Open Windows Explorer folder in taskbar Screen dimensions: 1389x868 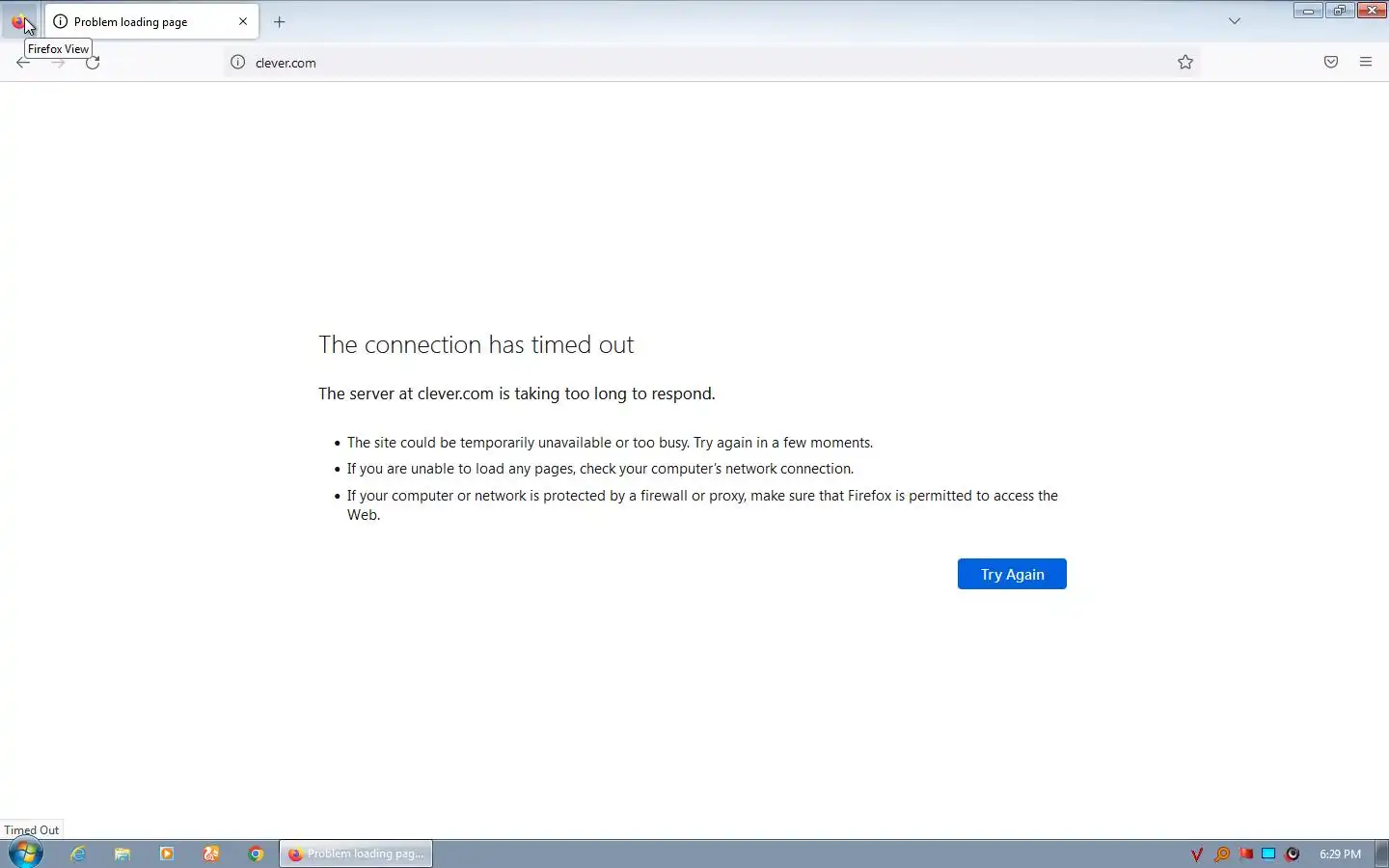coord(123,854)
